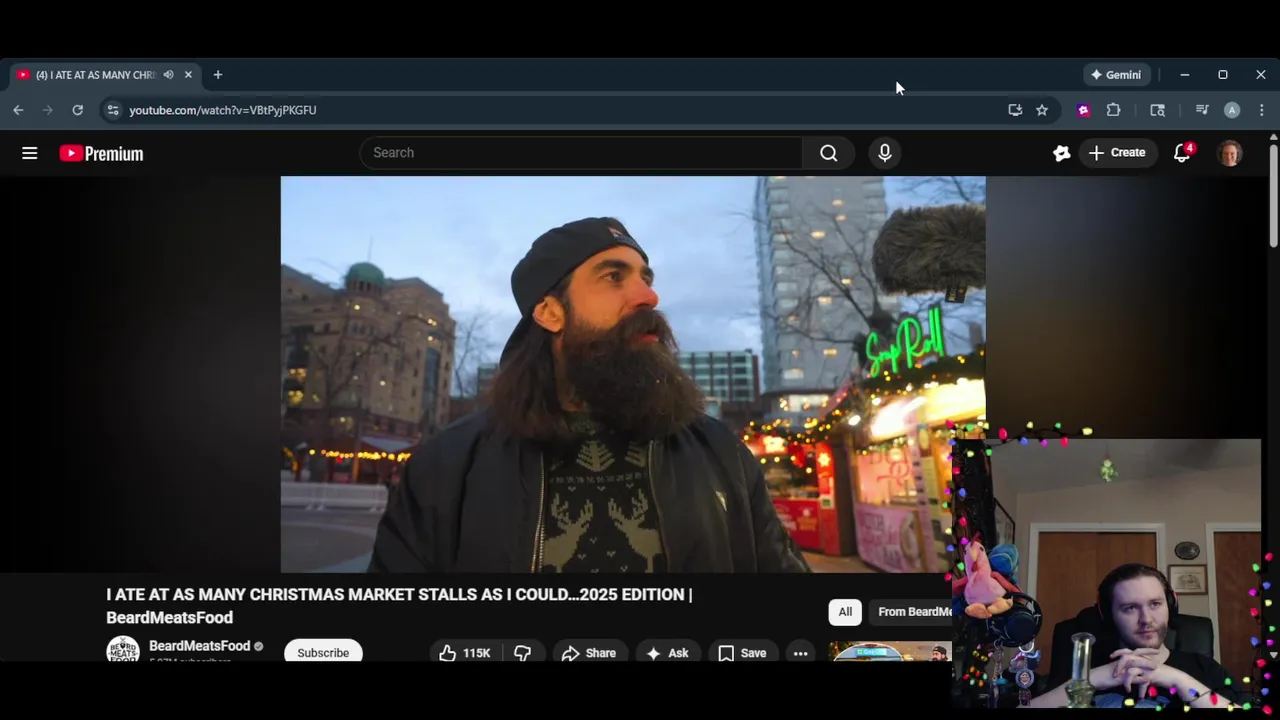
Task: Select the 'All' filter chip
Action: coord(845,612)
